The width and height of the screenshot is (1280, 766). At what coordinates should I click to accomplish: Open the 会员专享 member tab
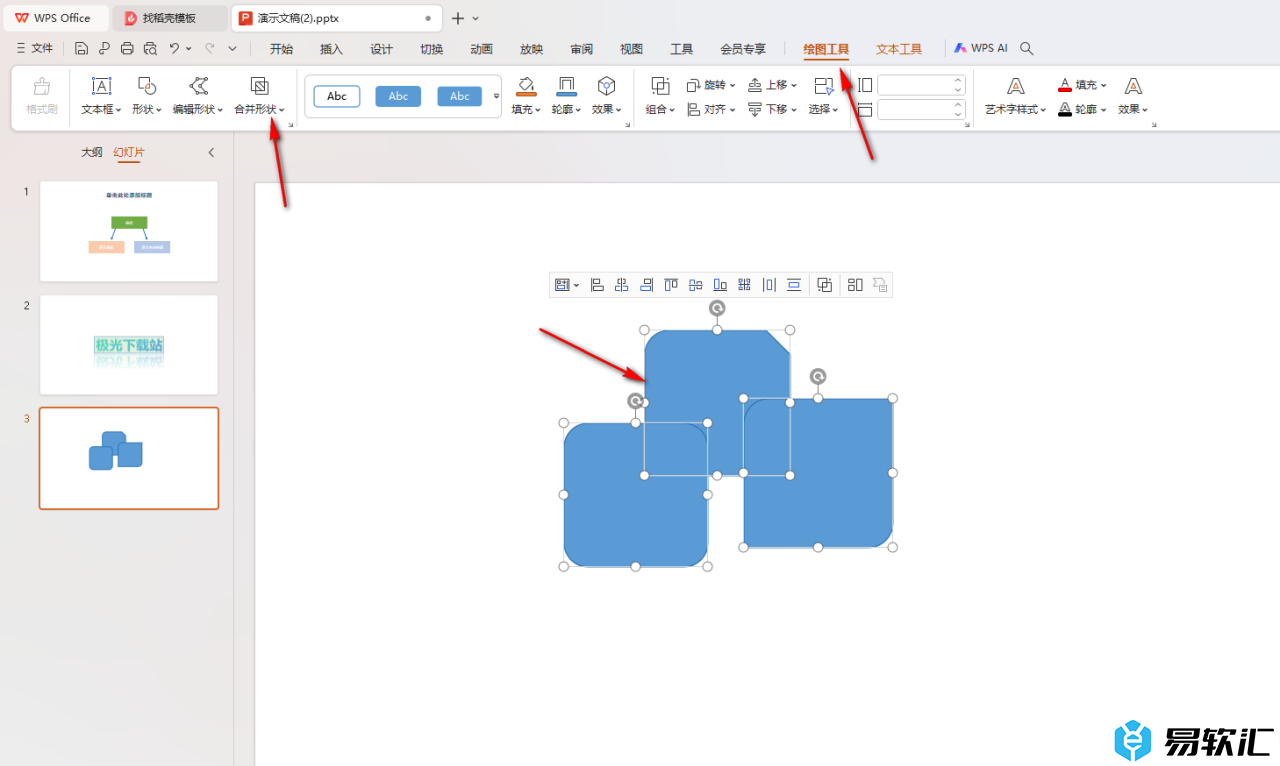click(x=743, y=49)
